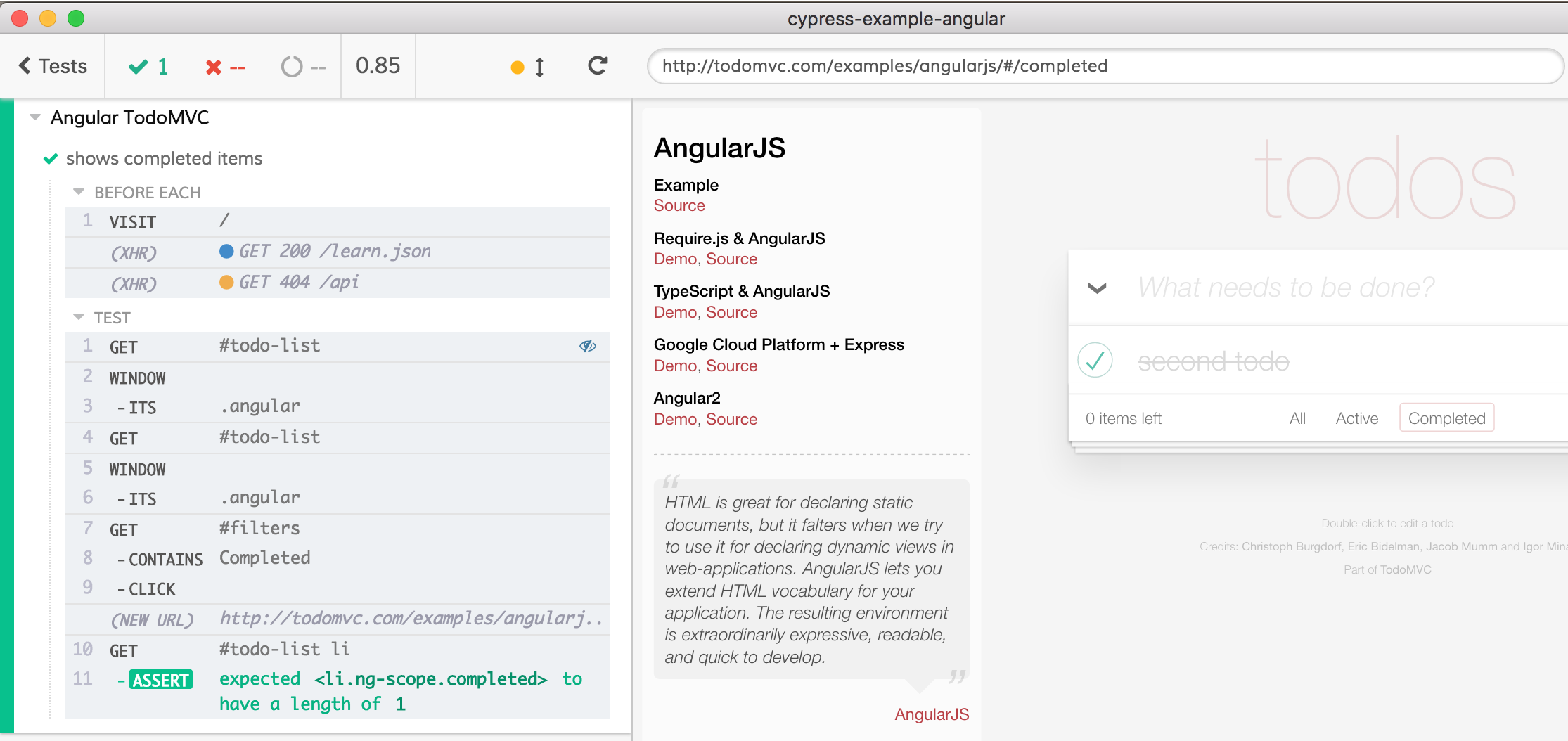Select the All filter

(1297, 418)
